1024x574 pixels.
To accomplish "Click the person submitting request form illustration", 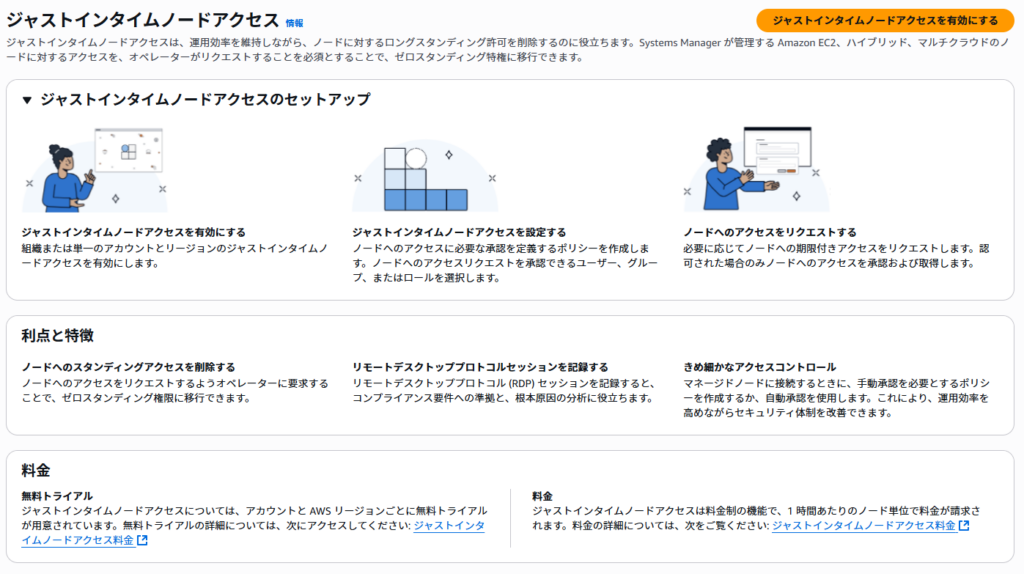I will pos(755,168).
